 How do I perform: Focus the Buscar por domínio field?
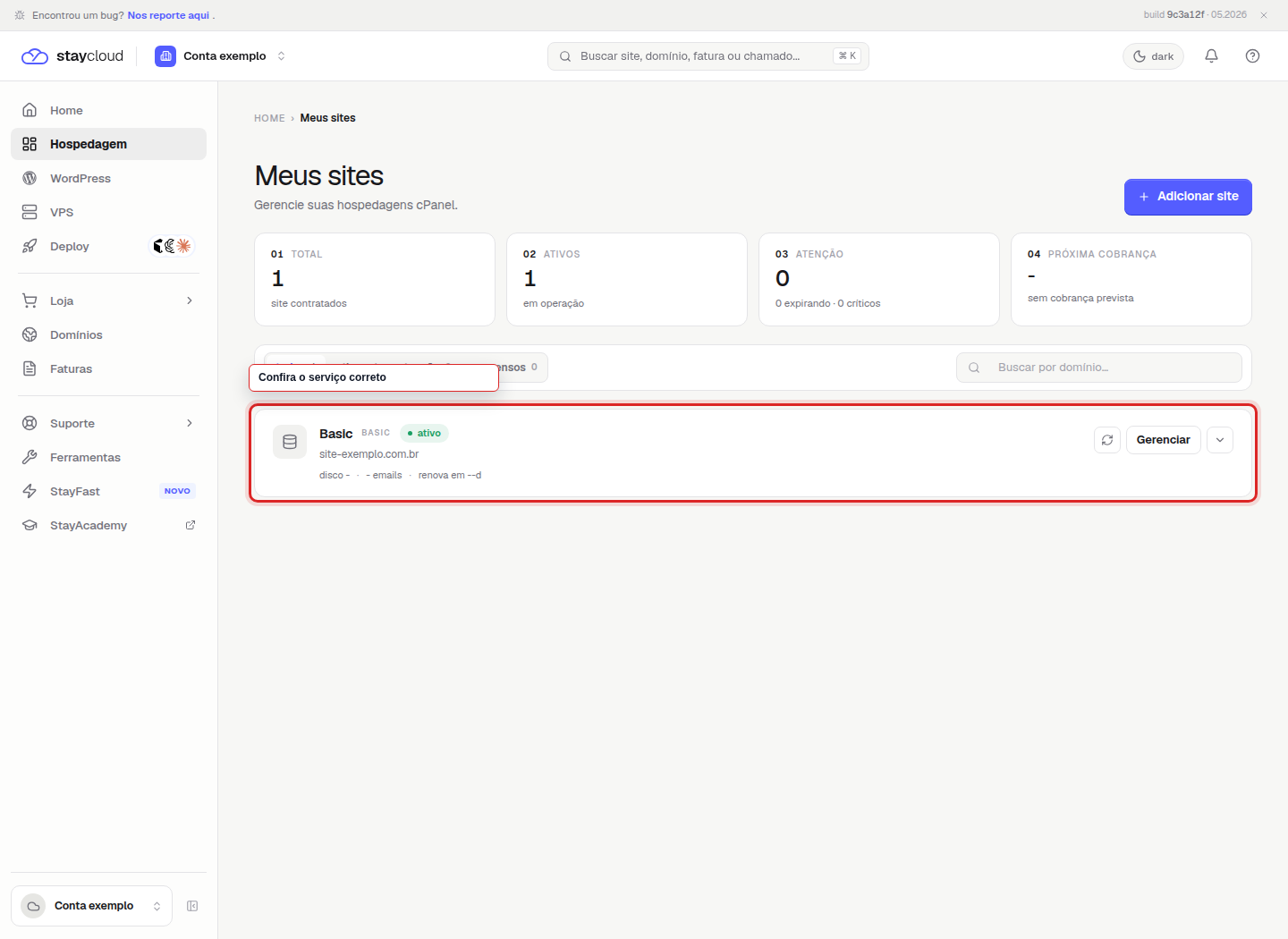(1098, 368)
